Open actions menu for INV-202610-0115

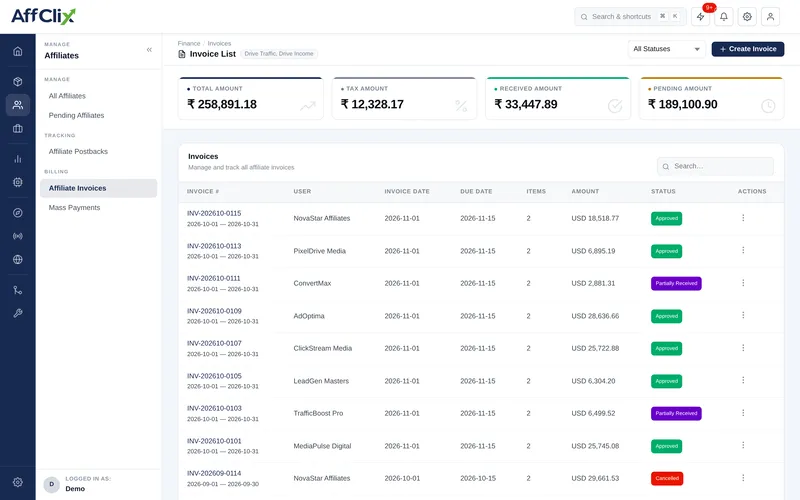[743, 218]
